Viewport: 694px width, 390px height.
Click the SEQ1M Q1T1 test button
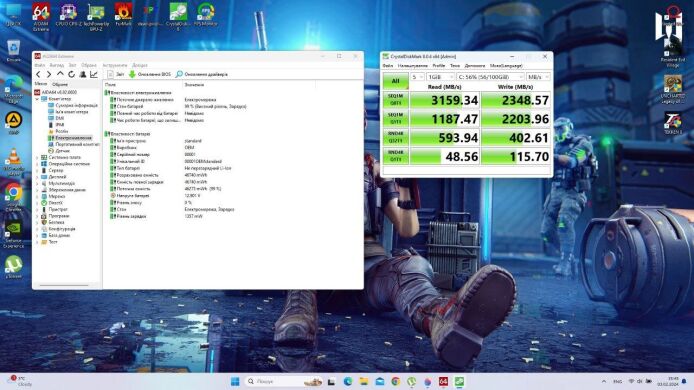(x=395, y=119)
